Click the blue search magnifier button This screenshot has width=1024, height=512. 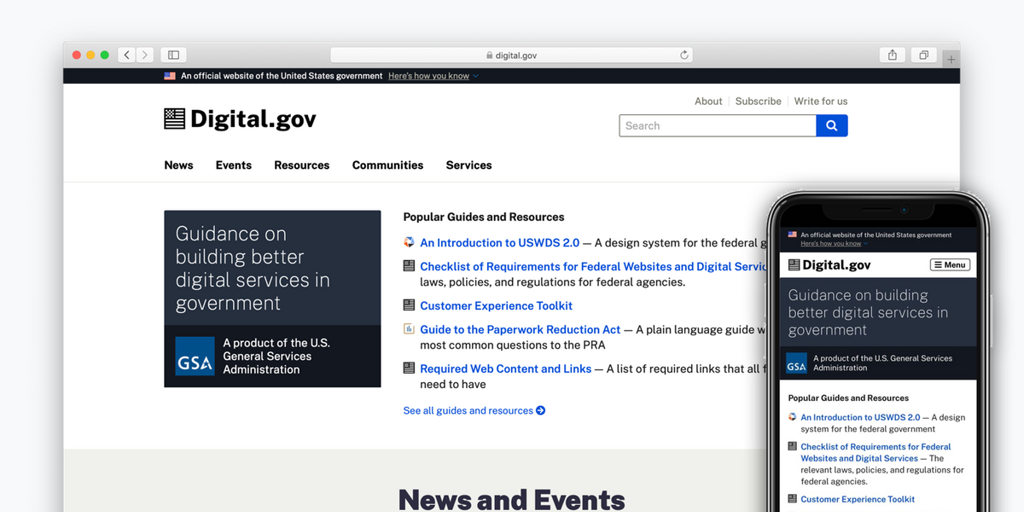point(831,125)
